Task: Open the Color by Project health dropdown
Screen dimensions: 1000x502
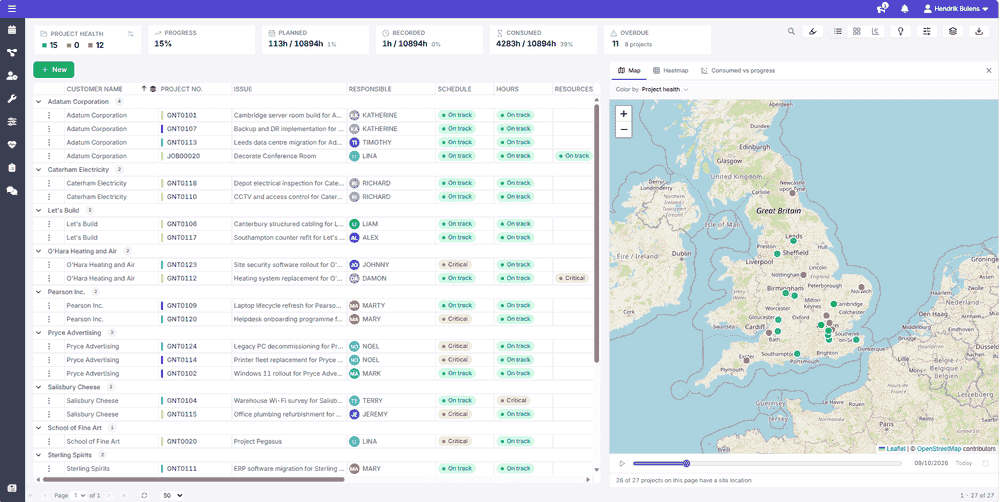Action: pyautogui.click(x=665, y=90)
